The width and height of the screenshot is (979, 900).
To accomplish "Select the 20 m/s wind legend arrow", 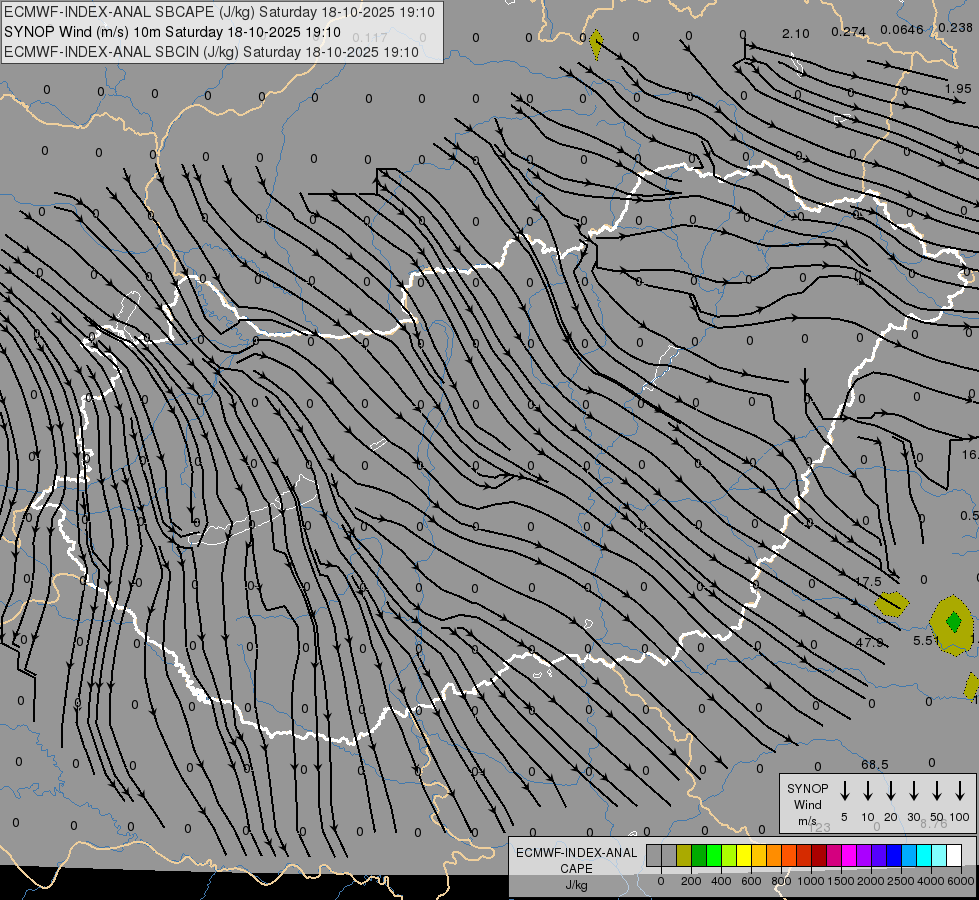I will coord(891,790).
